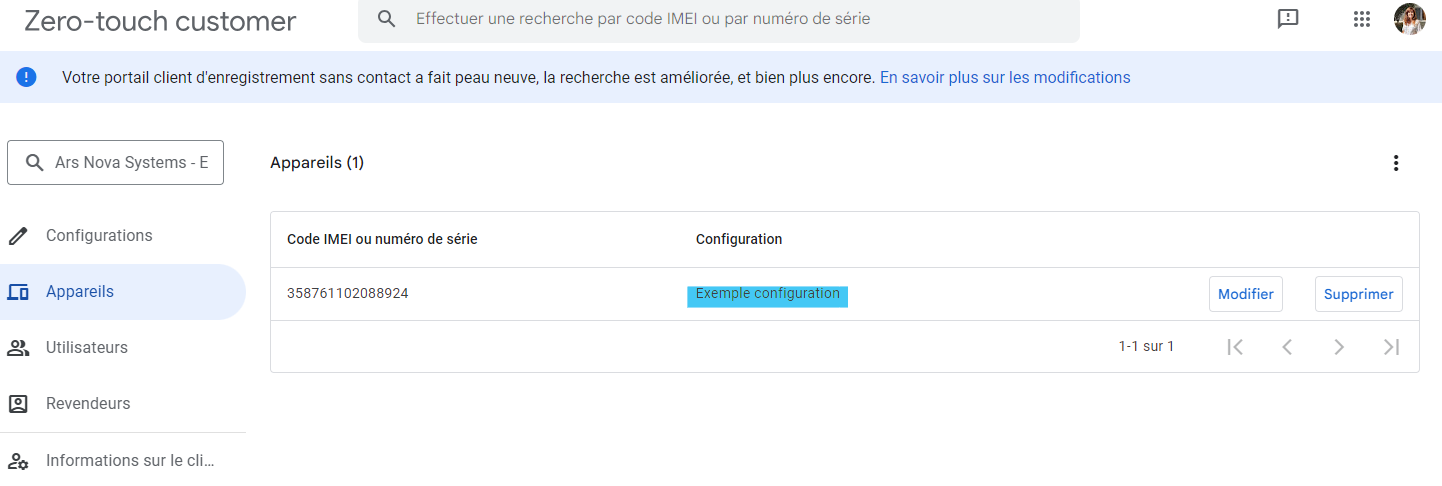Click the search magnifier icon in top bar

coord(386,19)
